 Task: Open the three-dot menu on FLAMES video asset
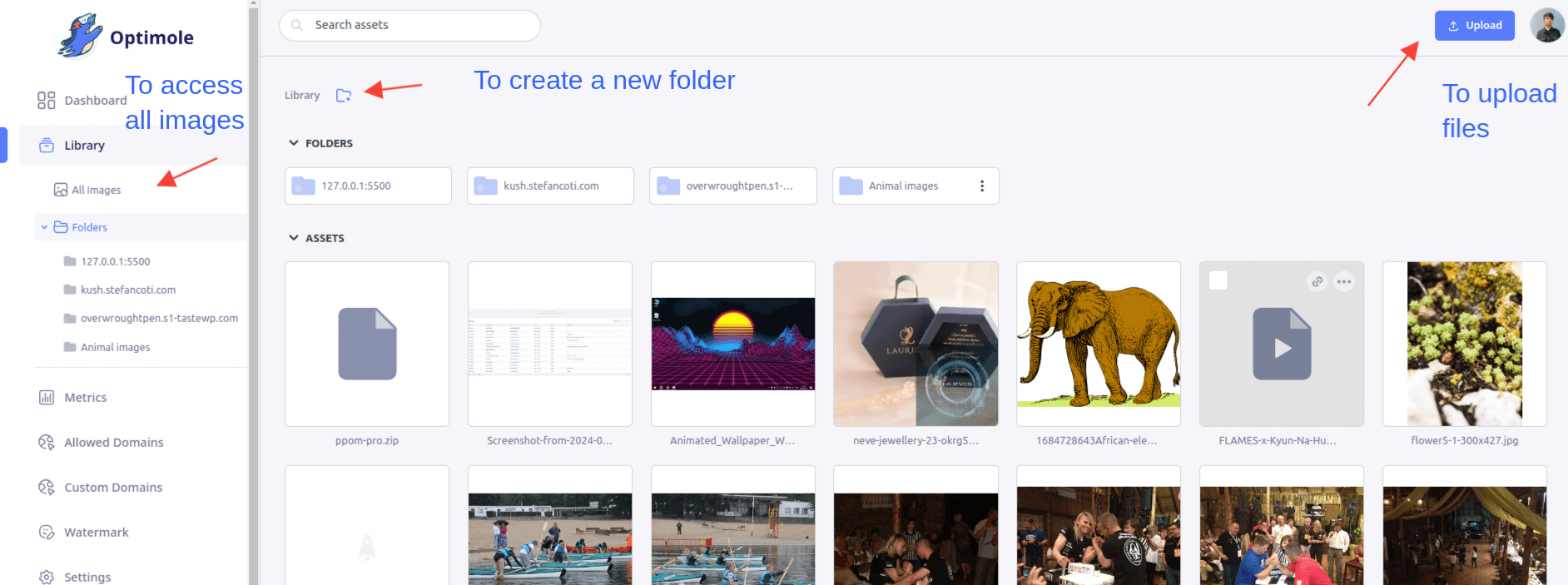click(x=1343, y=282)
